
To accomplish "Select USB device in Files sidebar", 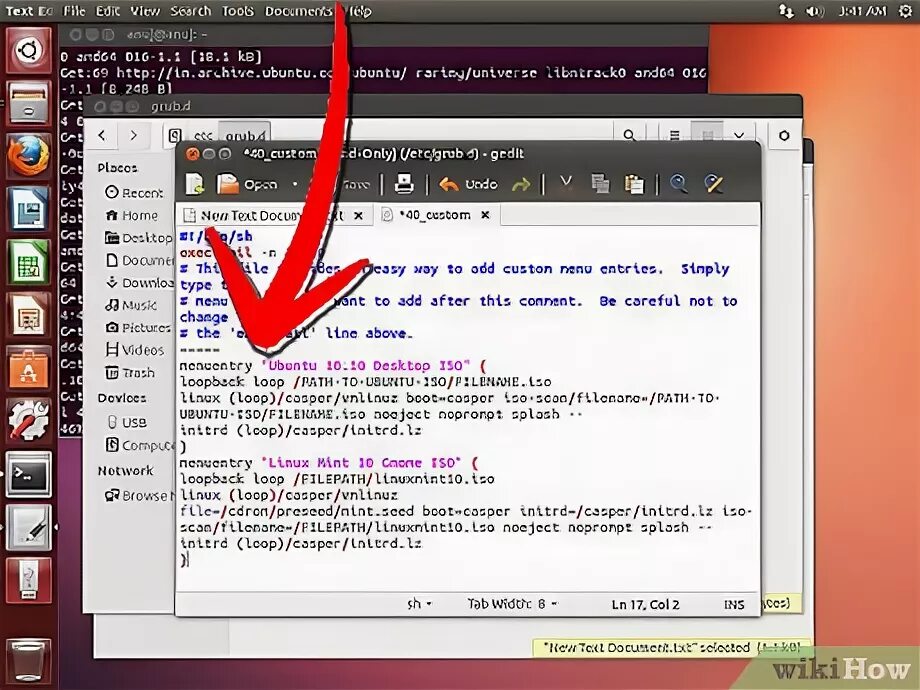I will click(x=127, y=422).
